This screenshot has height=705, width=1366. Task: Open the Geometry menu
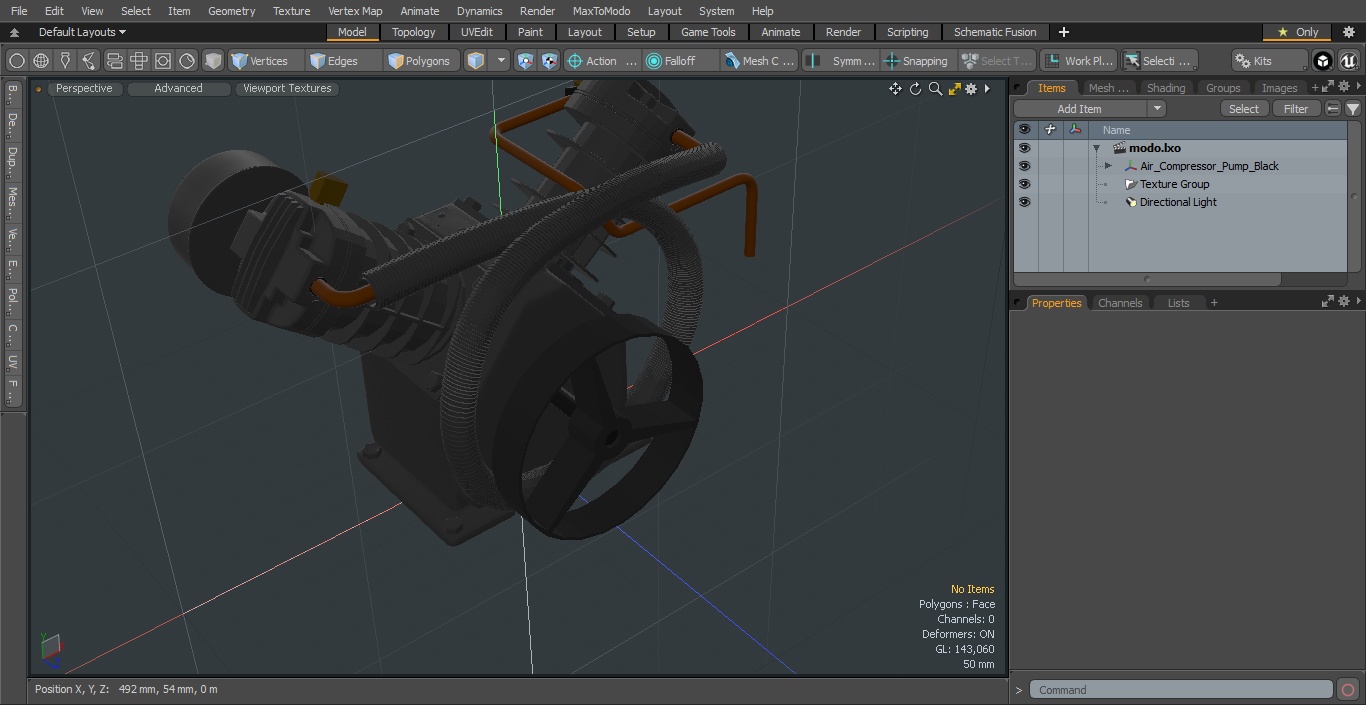pos(231,11)
